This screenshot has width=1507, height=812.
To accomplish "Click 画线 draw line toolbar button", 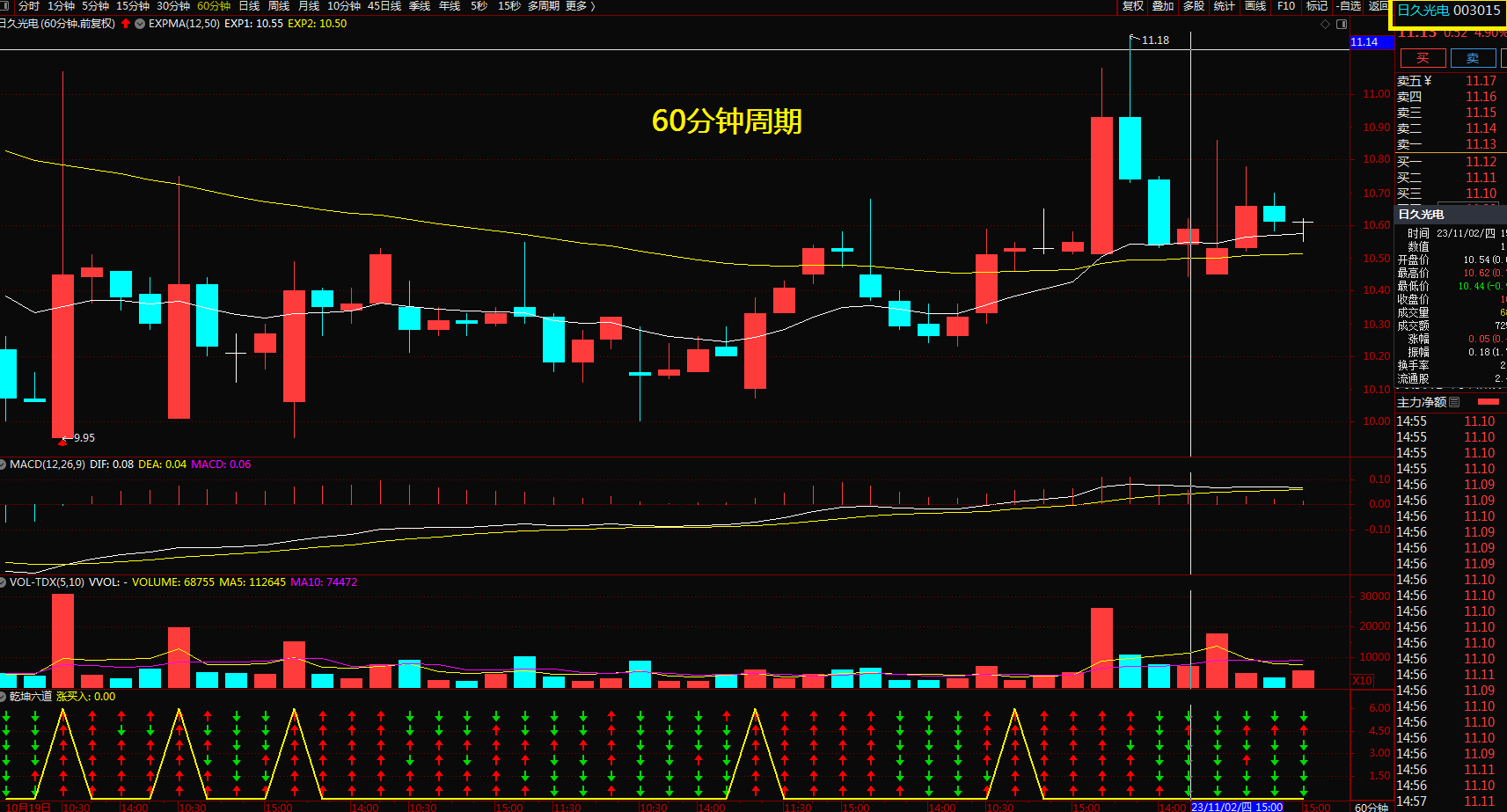I will [1255, 6].
